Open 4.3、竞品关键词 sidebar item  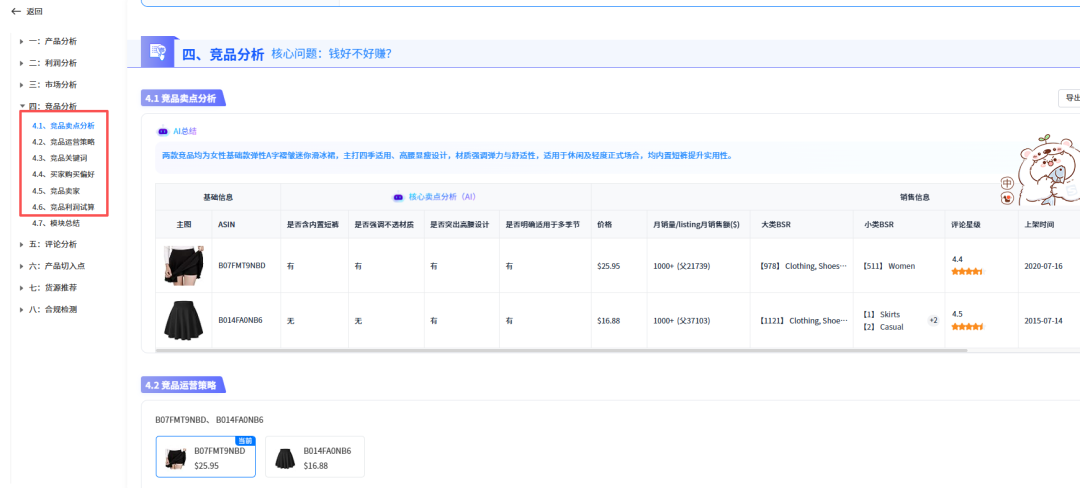59,158
